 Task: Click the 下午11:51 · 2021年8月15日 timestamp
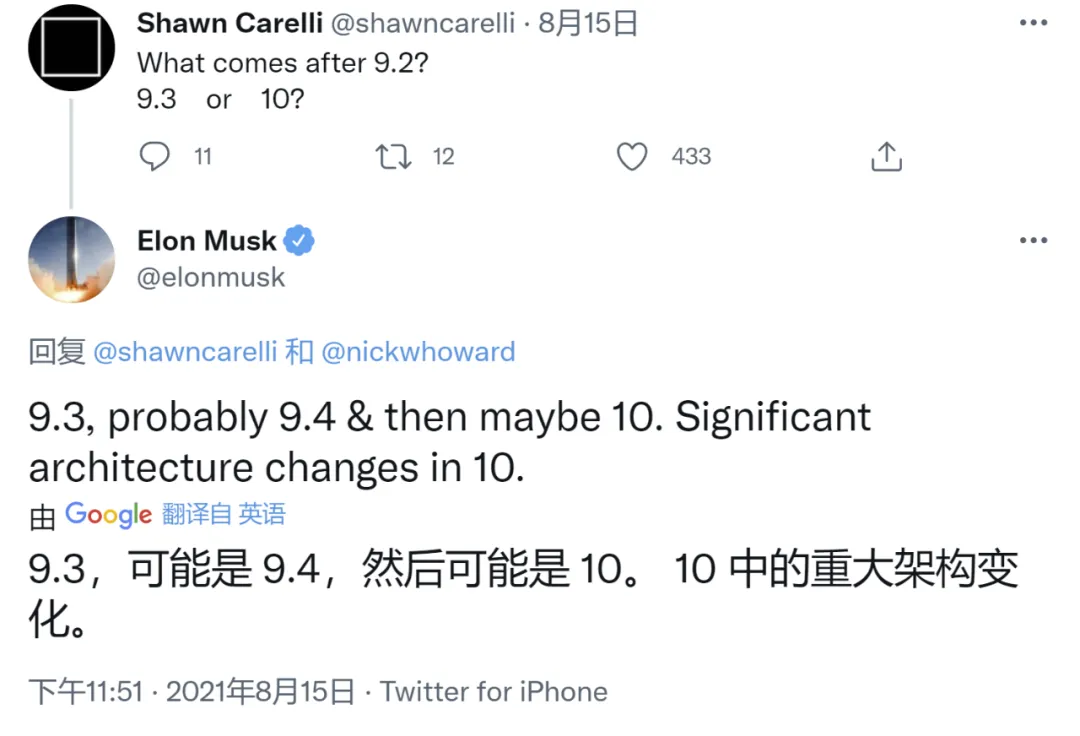point(191,691)
